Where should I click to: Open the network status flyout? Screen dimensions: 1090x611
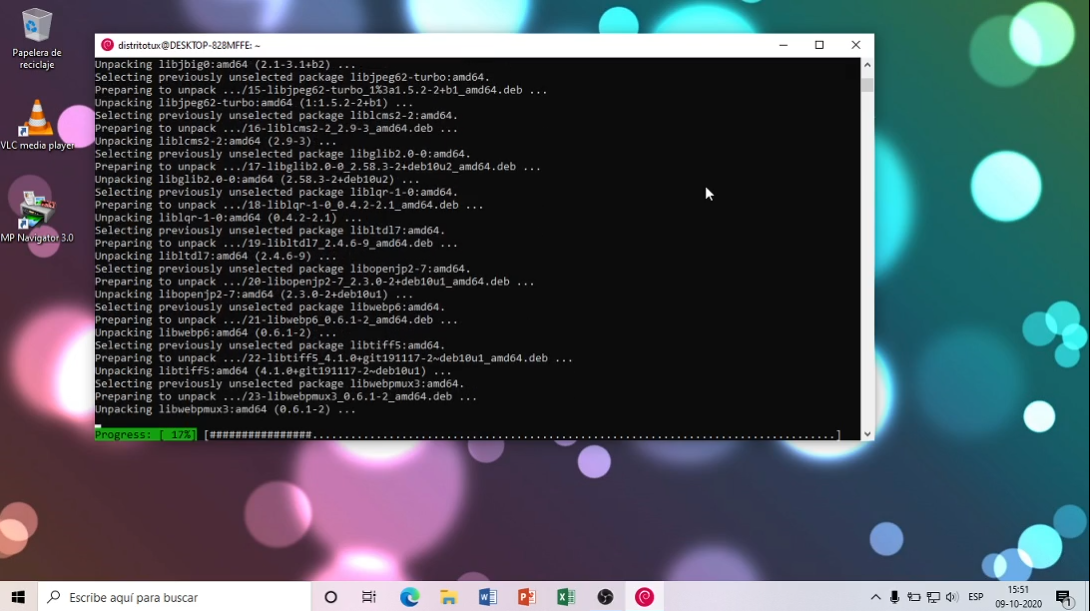[x=934, y=597]
